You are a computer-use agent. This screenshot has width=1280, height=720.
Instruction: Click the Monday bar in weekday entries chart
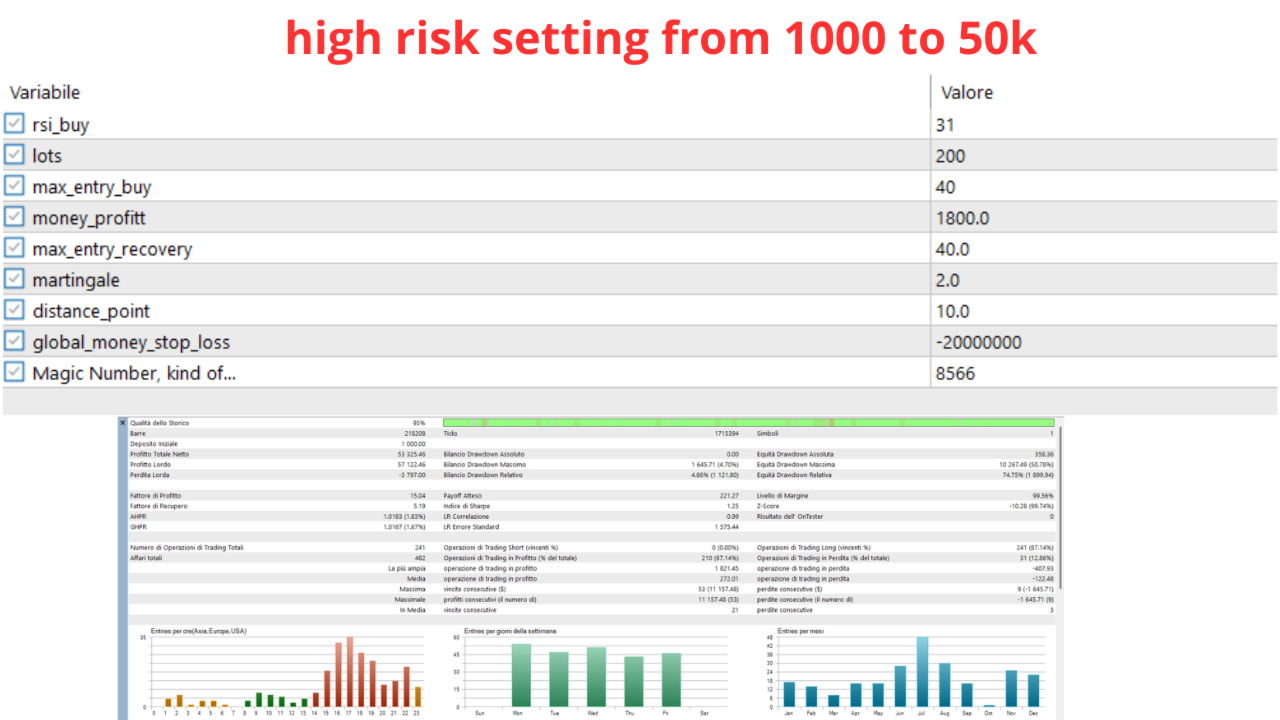[521, 675]
